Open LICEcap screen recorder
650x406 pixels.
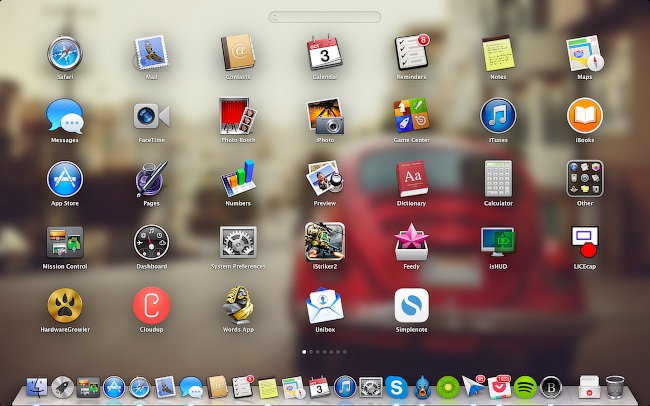coord(585,242)
